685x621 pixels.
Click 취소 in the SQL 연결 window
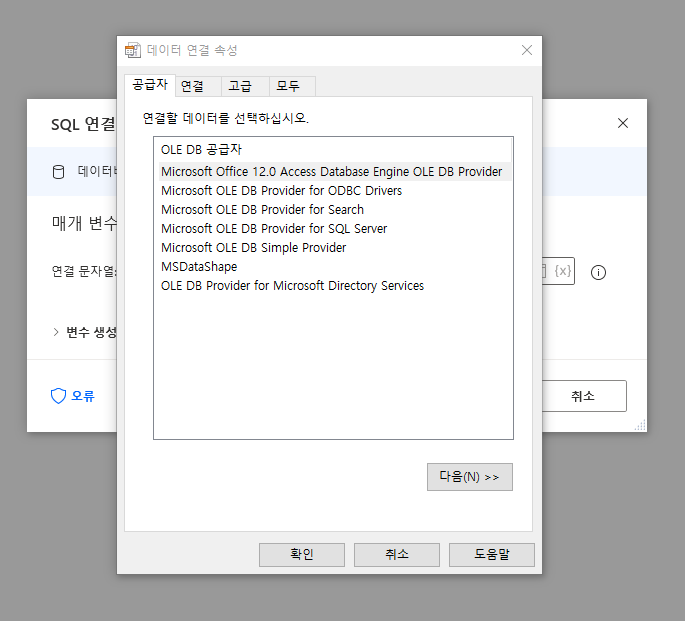pos(584,396)
